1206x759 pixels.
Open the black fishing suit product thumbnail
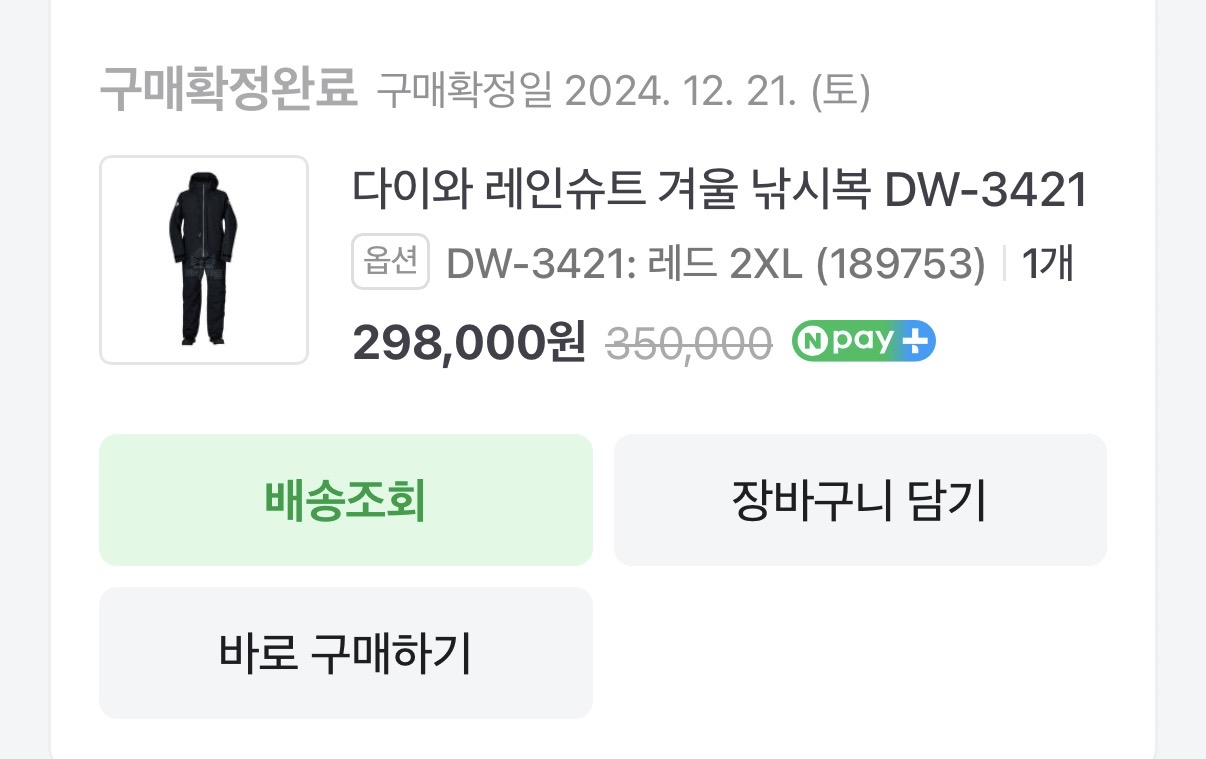(x=204, y=260)
